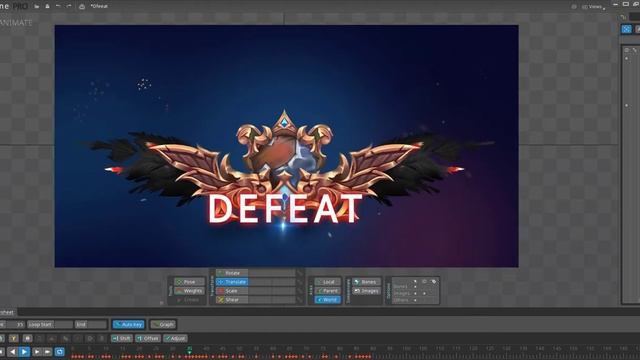Activate the Translate transform tool
The height and width of the screenshot is (360, 640).
[232, 282]
